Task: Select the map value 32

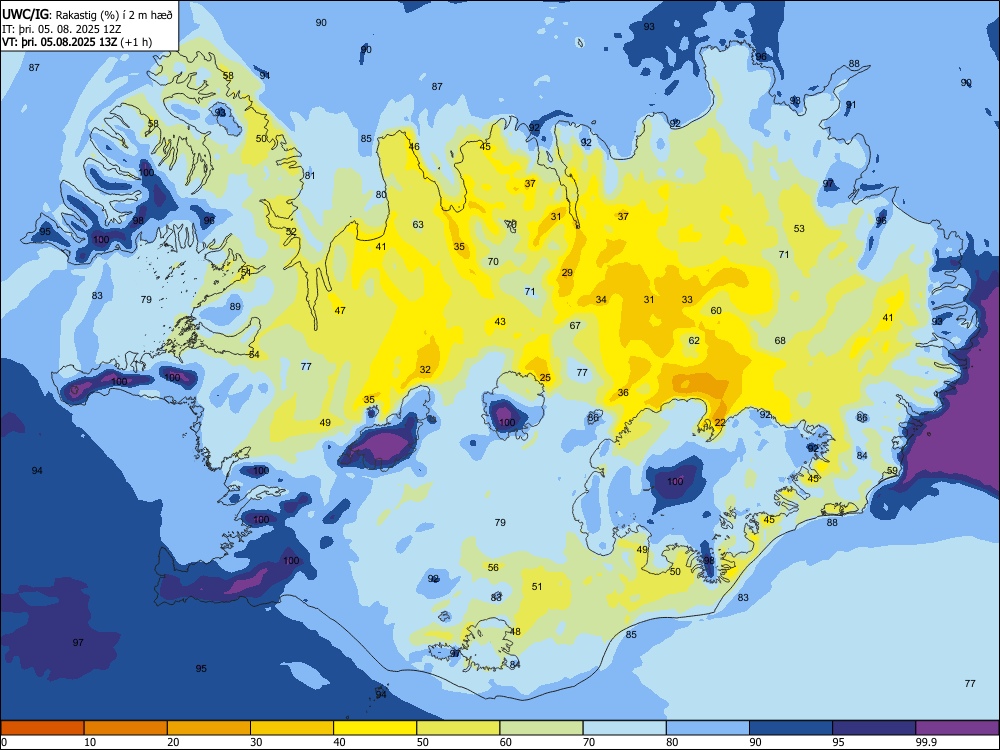Action: (425, 369)
